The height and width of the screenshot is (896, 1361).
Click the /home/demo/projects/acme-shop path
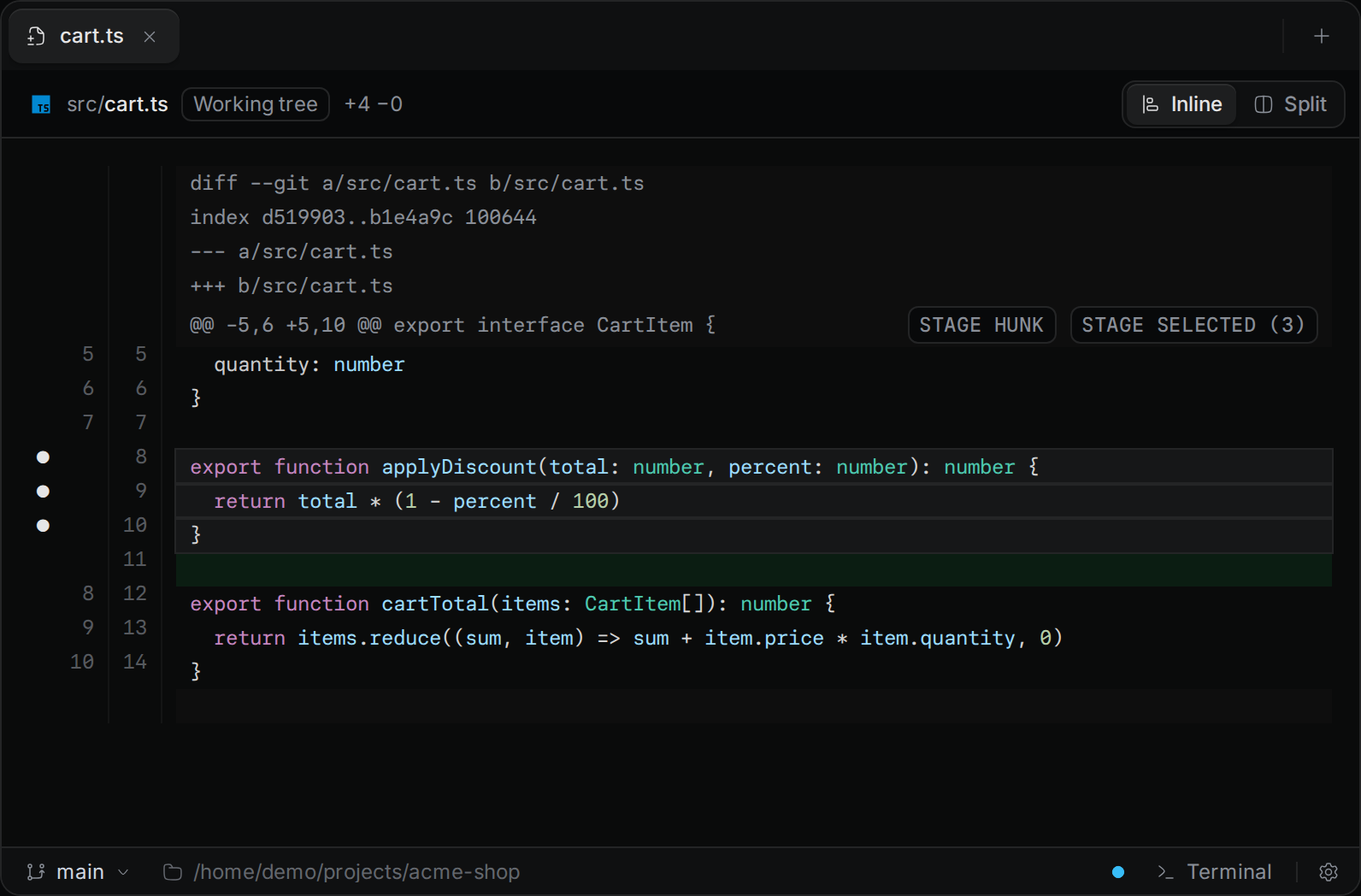click(356, 872)
